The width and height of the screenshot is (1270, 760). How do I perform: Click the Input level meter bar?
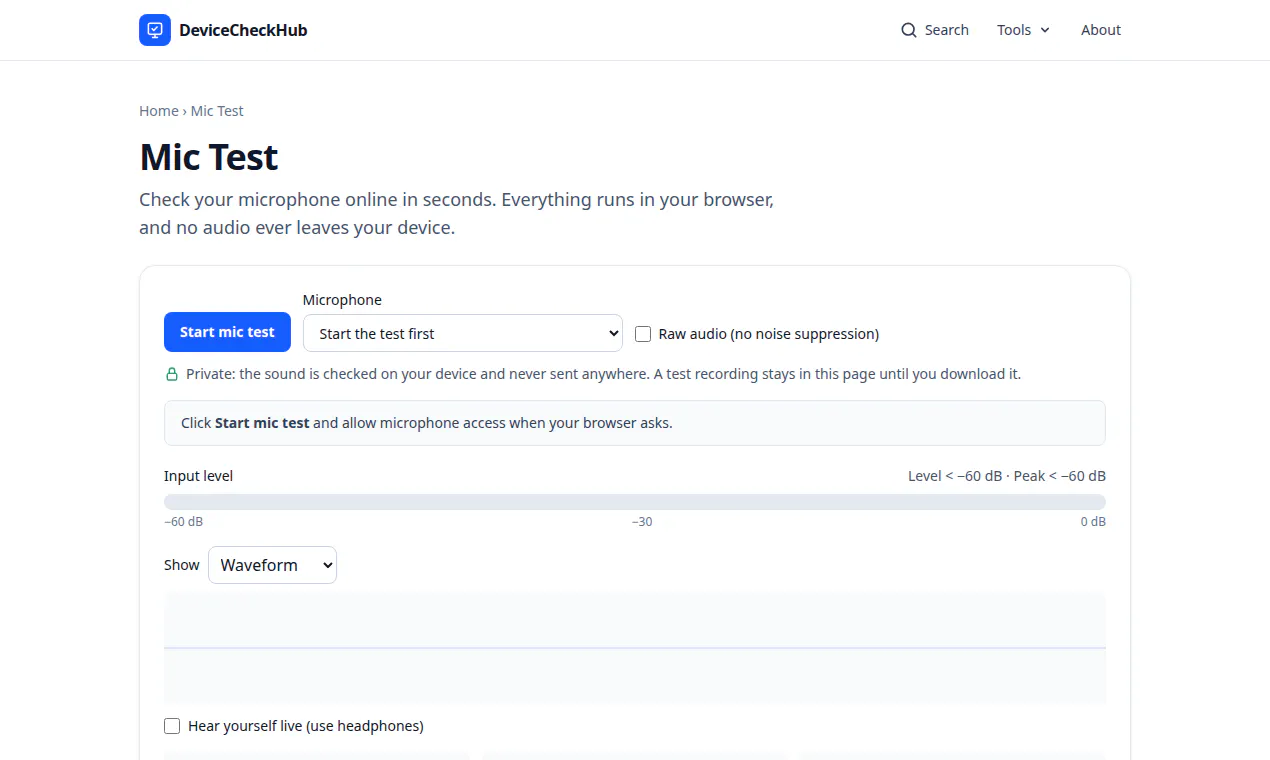tap(635, 502)
